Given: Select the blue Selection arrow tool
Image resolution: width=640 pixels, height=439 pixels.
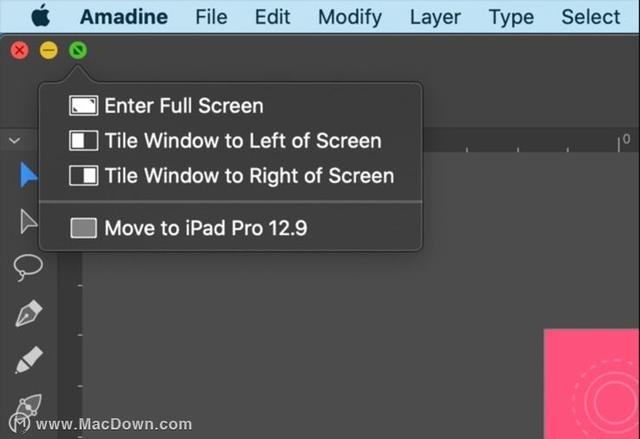Looking at the screenshot, I should coord(28,176).
